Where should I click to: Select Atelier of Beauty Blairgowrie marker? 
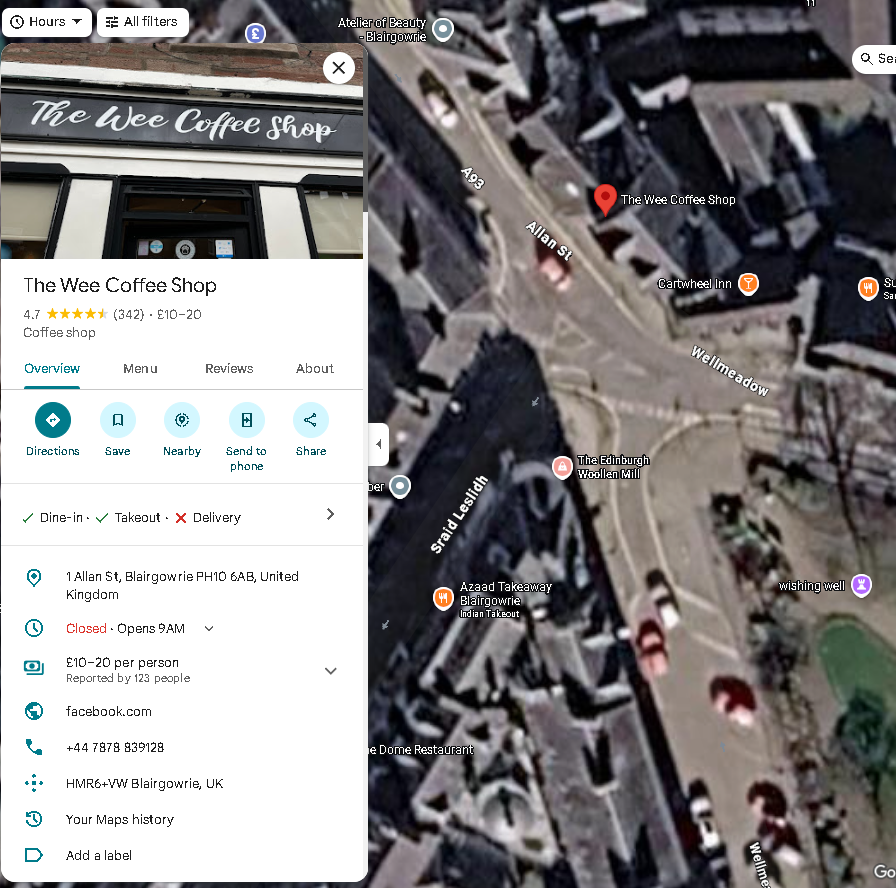(443, 29)
